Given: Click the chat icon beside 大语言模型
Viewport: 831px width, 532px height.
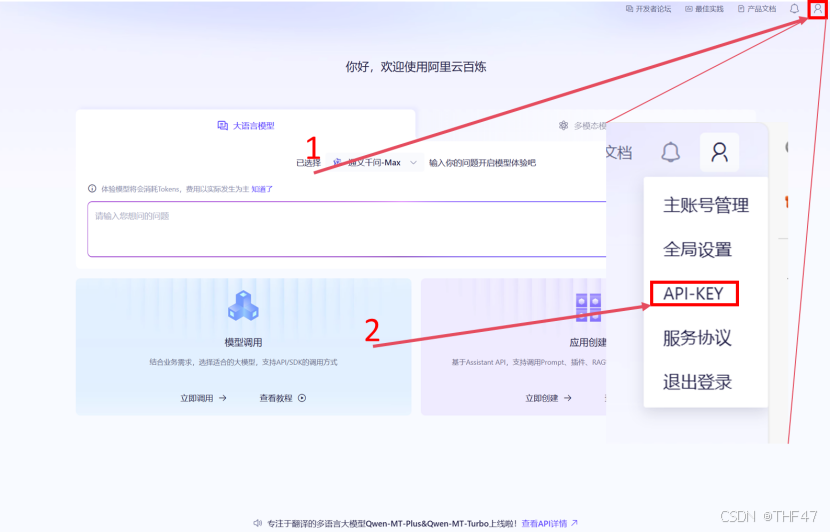Looking at the screenshot, I should 223,126.
